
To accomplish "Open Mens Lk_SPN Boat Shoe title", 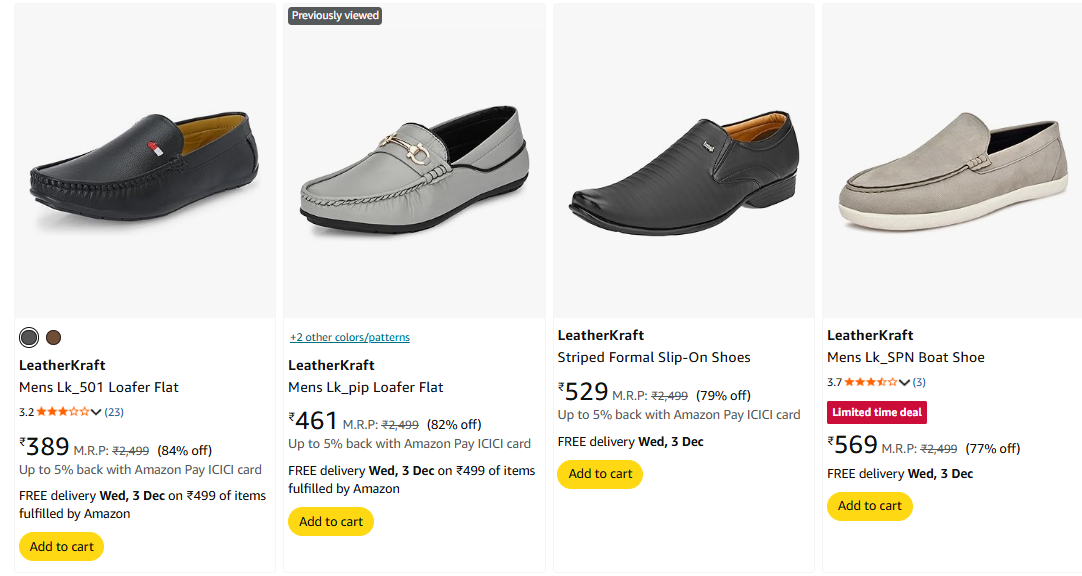I will 905,357.
